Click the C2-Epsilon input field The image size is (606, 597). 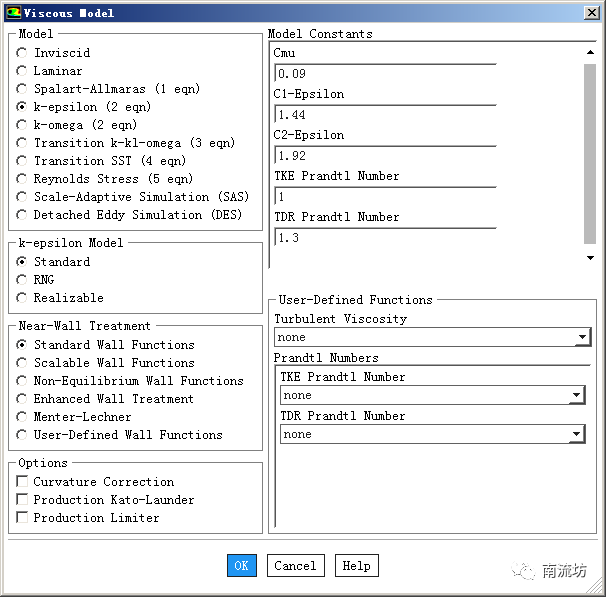[x=385, y=155]
